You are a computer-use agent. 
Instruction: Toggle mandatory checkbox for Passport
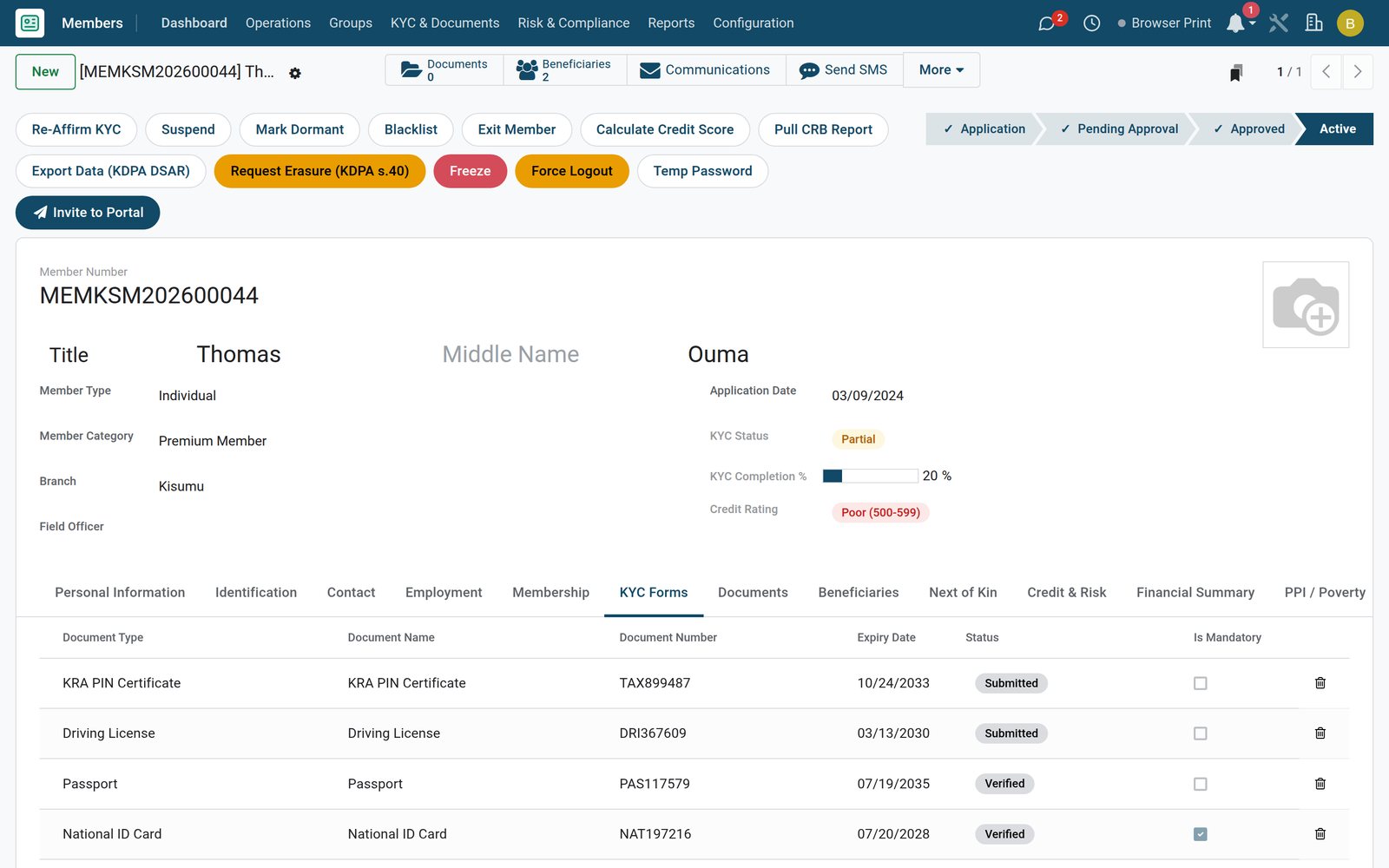tap(1201, 784)
